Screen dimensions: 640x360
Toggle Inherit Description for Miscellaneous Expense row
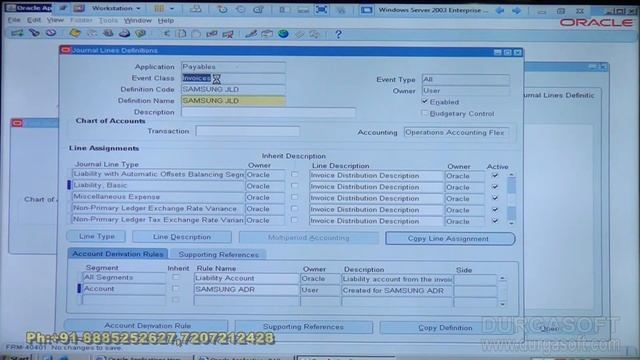pos(294,197)
